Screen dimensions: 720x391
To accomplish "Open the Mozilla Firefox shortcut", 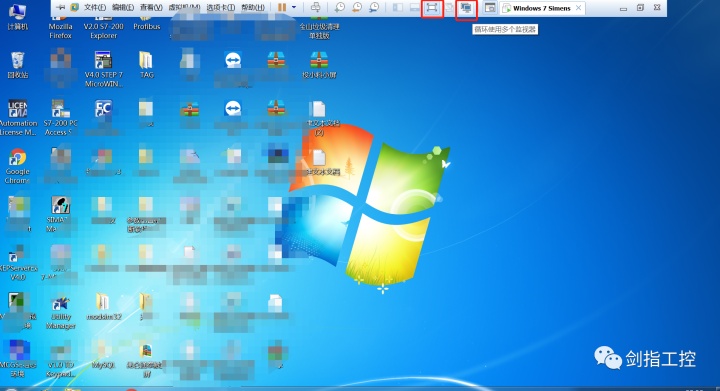I will click(60, 27).
